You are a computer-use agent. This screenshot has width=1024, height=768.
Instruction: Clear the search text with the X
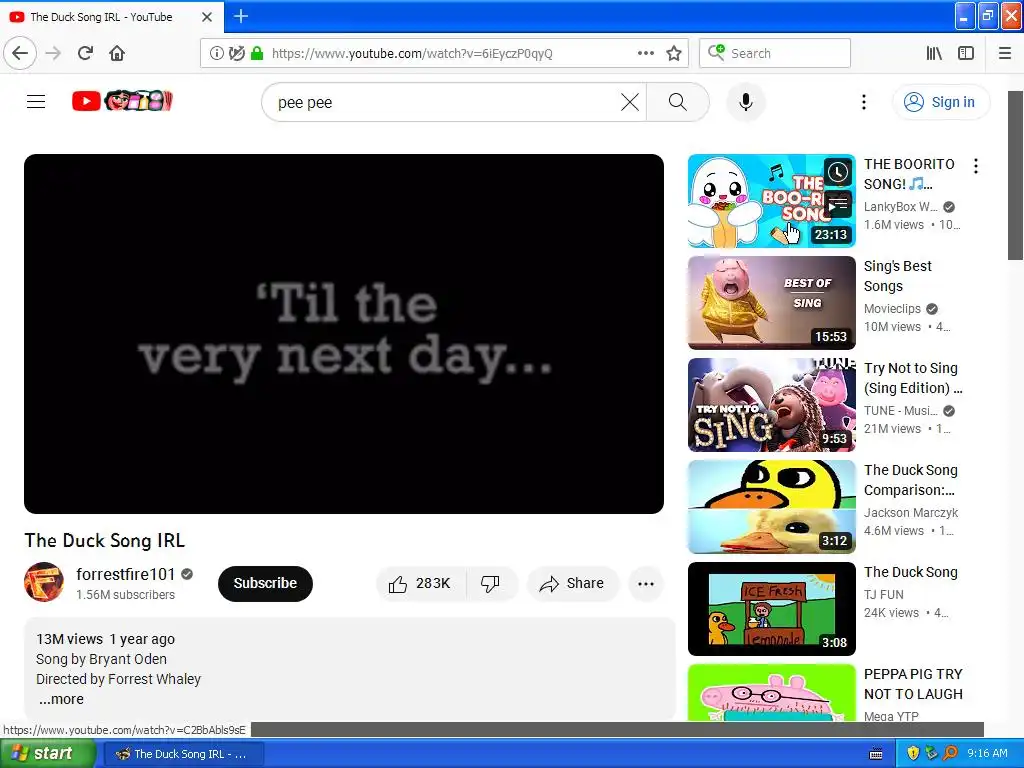pos(630,102)
